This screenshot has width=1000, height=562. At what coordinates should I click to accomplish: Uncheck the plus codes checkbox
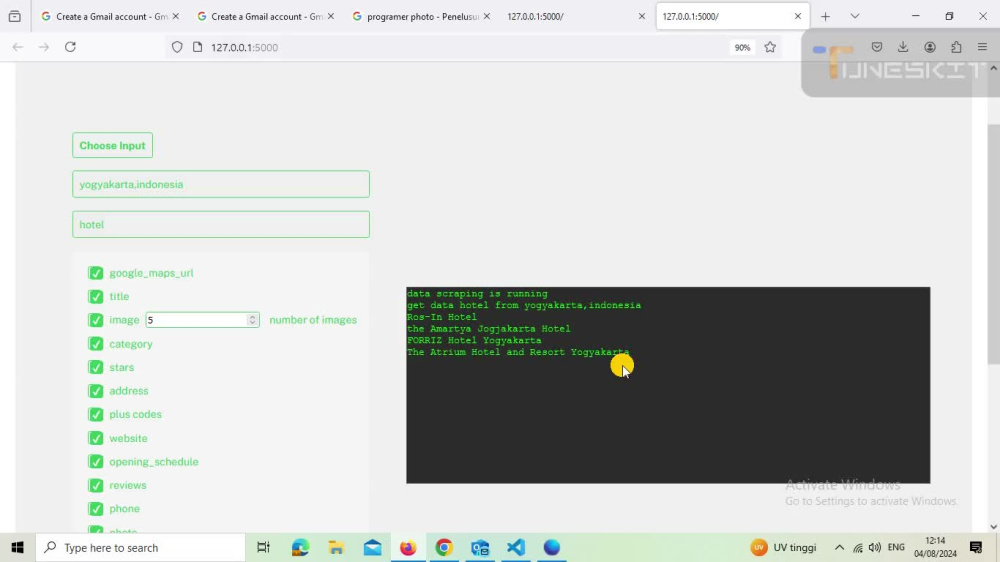96,415
